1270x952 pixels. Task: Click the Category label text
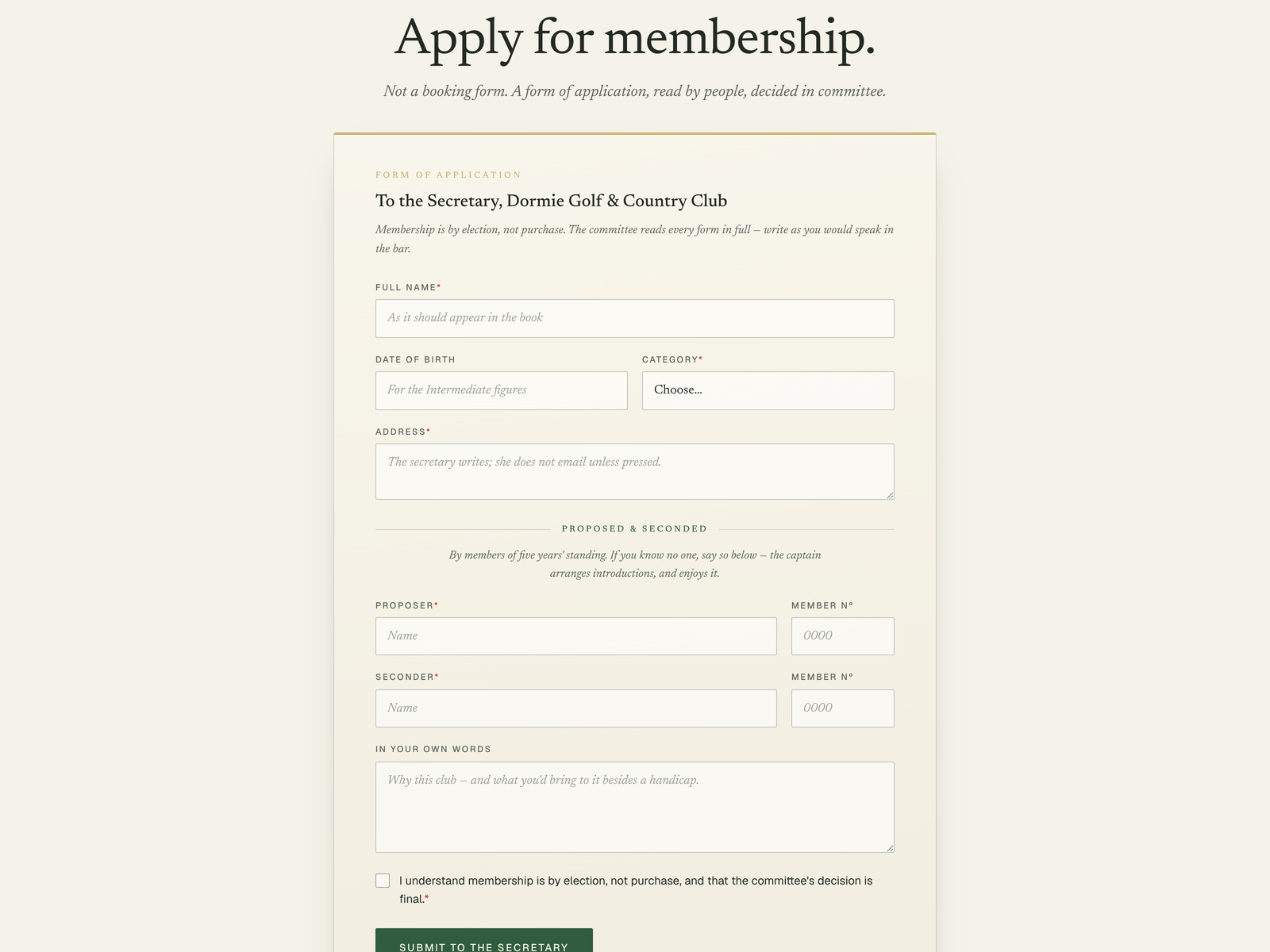[672, 359]
